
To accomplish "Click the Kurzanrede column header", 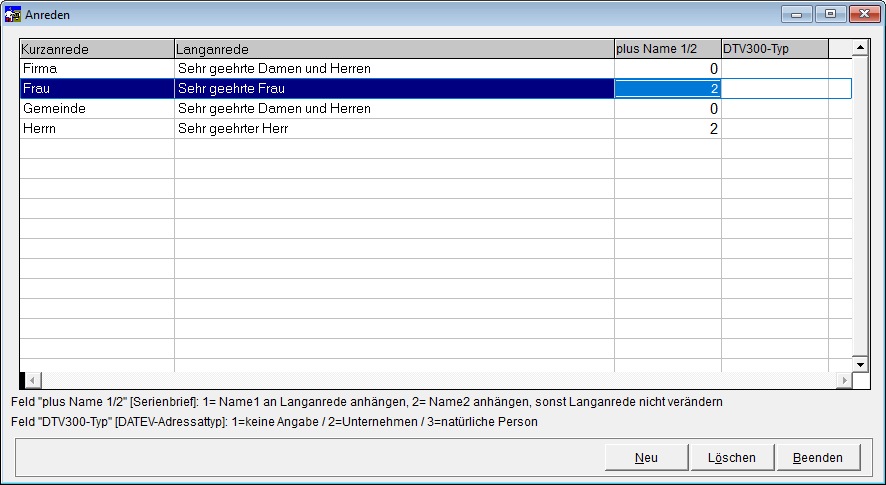I will (97, 49).
